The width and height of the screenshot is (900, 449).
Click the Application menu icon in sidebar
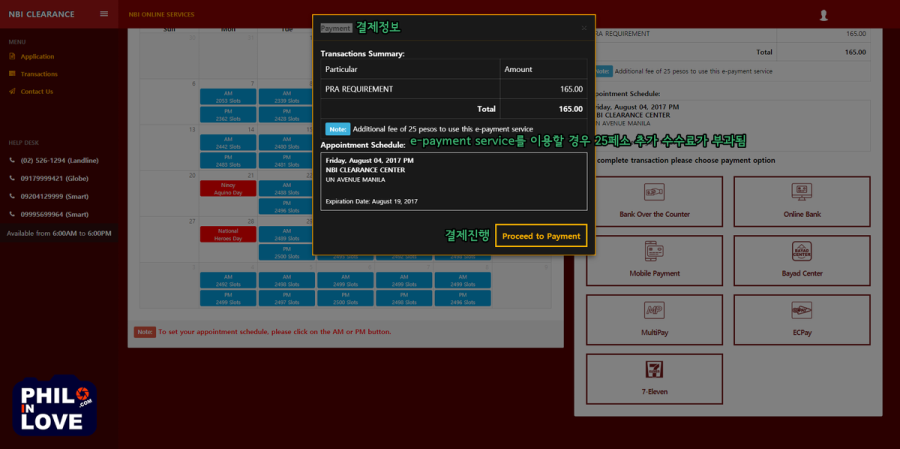coord(12,56)
